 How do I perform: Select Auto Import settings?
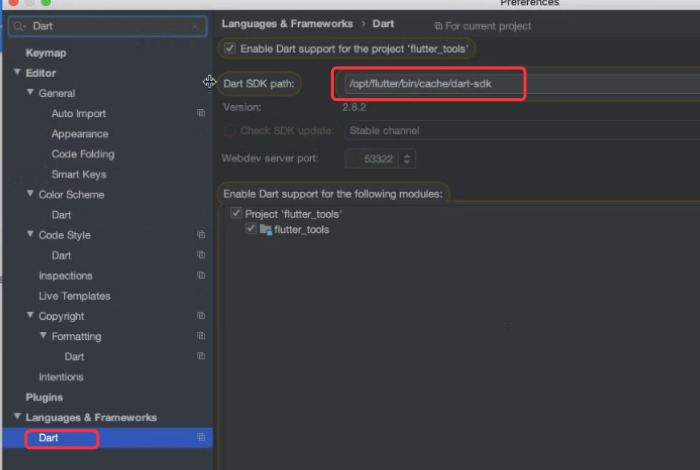click(x=79, y=113)
